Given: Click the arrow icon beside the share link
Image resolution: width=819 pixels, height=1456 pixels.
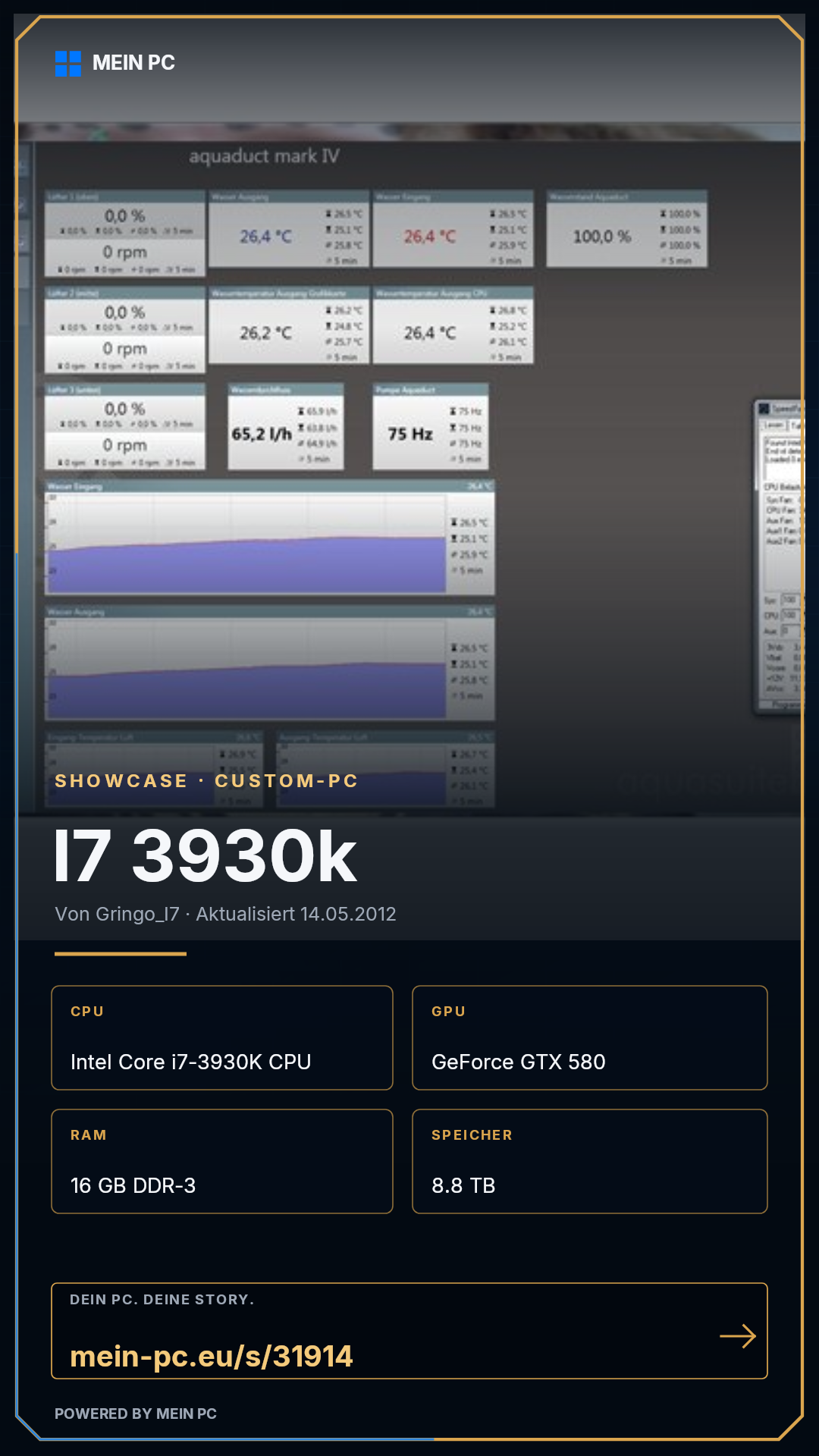Looking at the screenshot, I should [738, 1336].
